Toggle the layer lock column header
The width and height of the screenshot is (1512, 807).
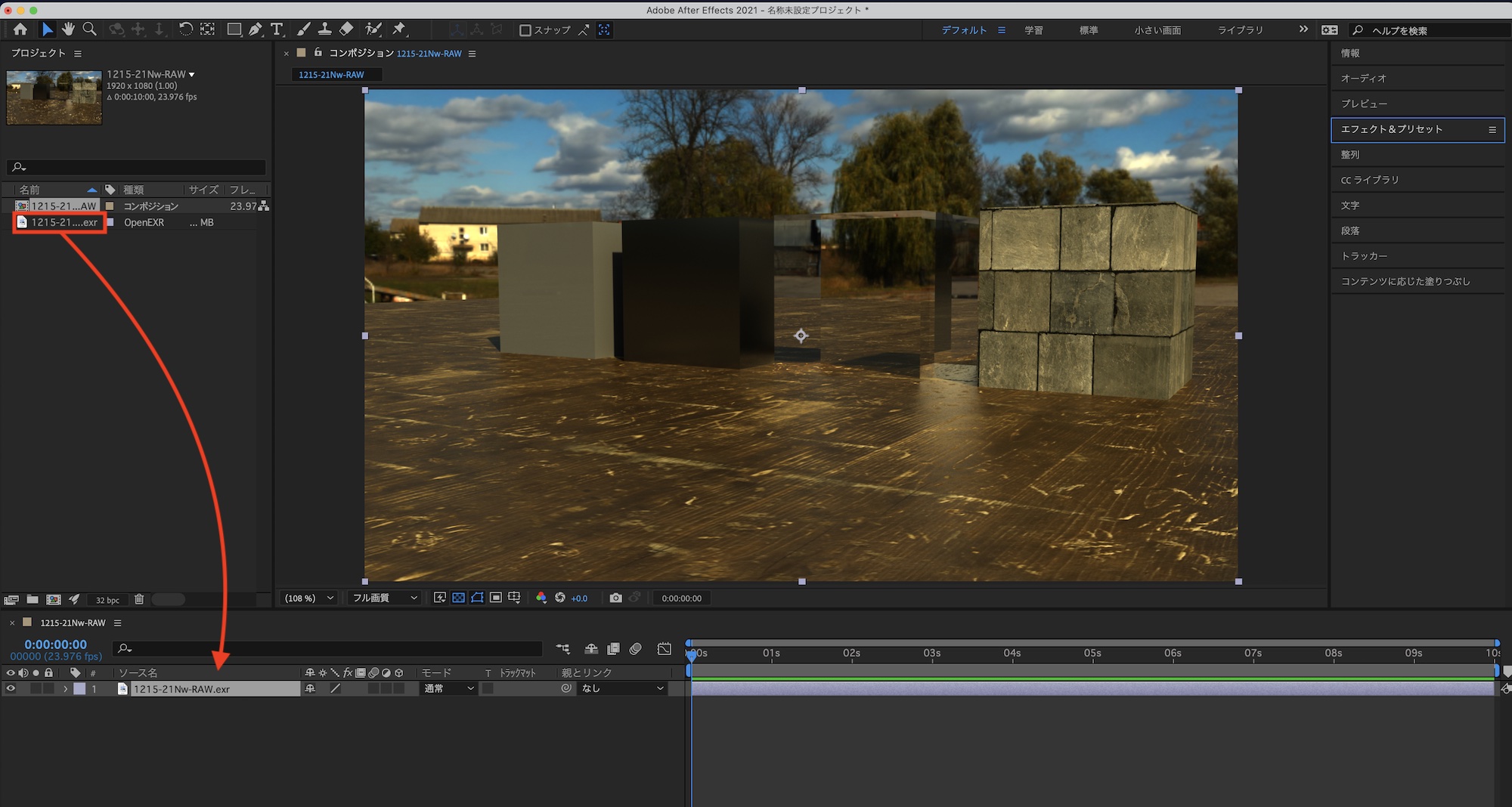coord(48,672)
